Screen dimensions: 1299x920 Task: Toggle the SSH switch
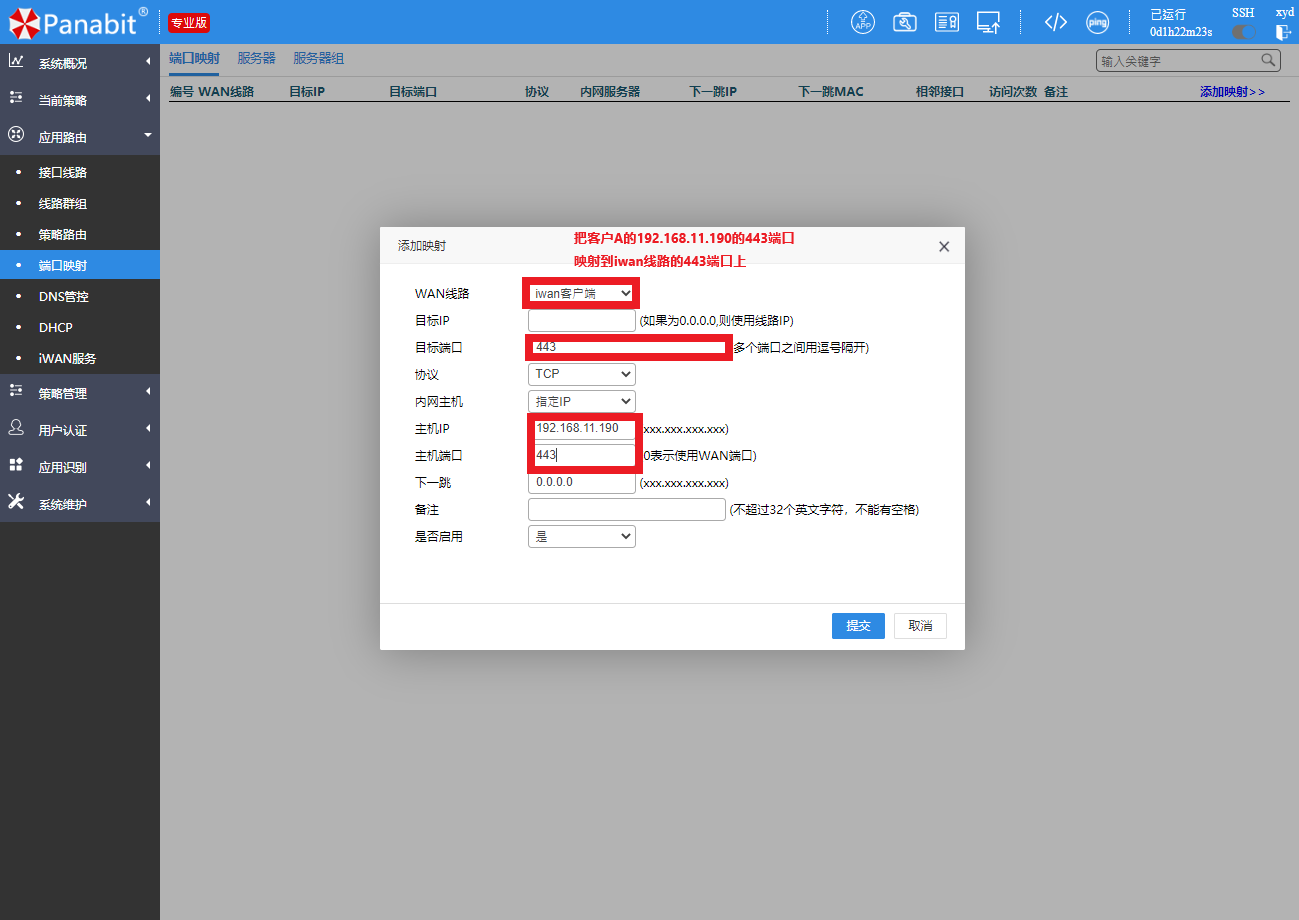coord(1243,32)
